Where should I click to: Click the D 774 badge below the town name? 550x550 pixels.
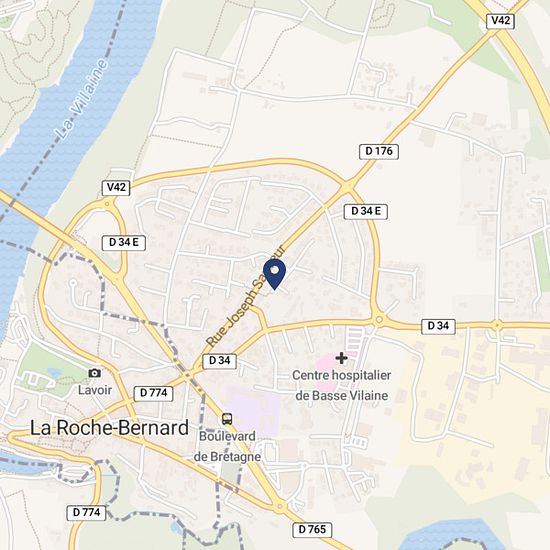tap(86, 513)
